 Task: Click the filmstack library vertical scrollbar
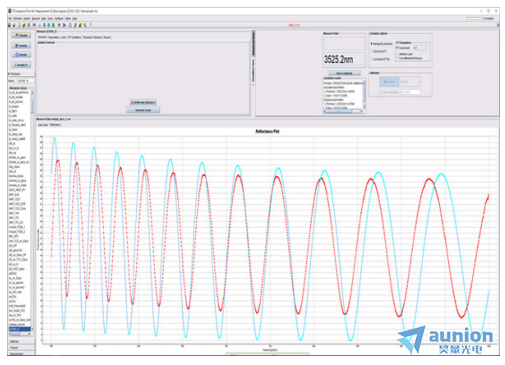pyautogui.click(x=32, y=210)
